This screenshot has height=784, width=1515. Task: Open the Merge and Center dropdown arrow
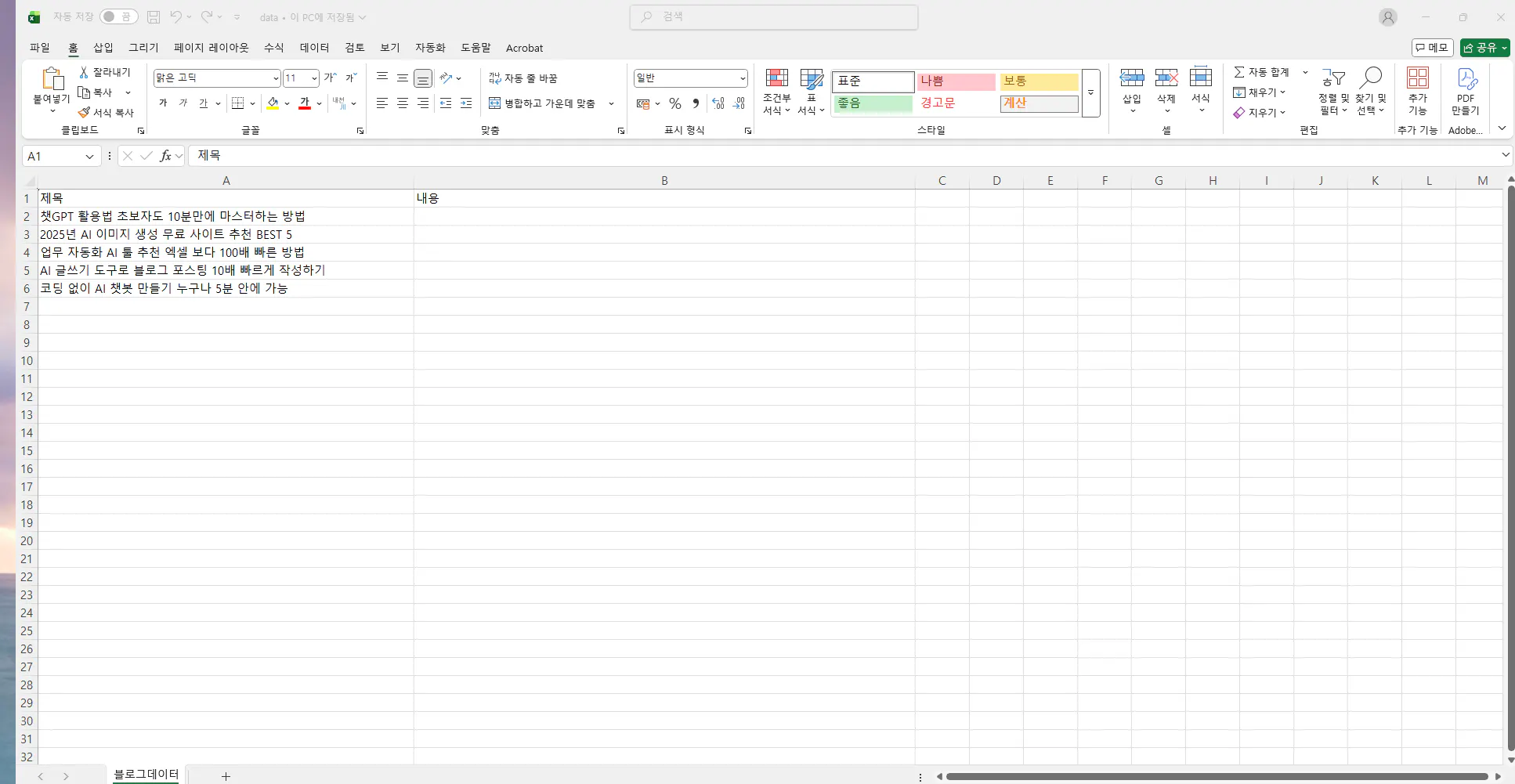pos(611,103)
